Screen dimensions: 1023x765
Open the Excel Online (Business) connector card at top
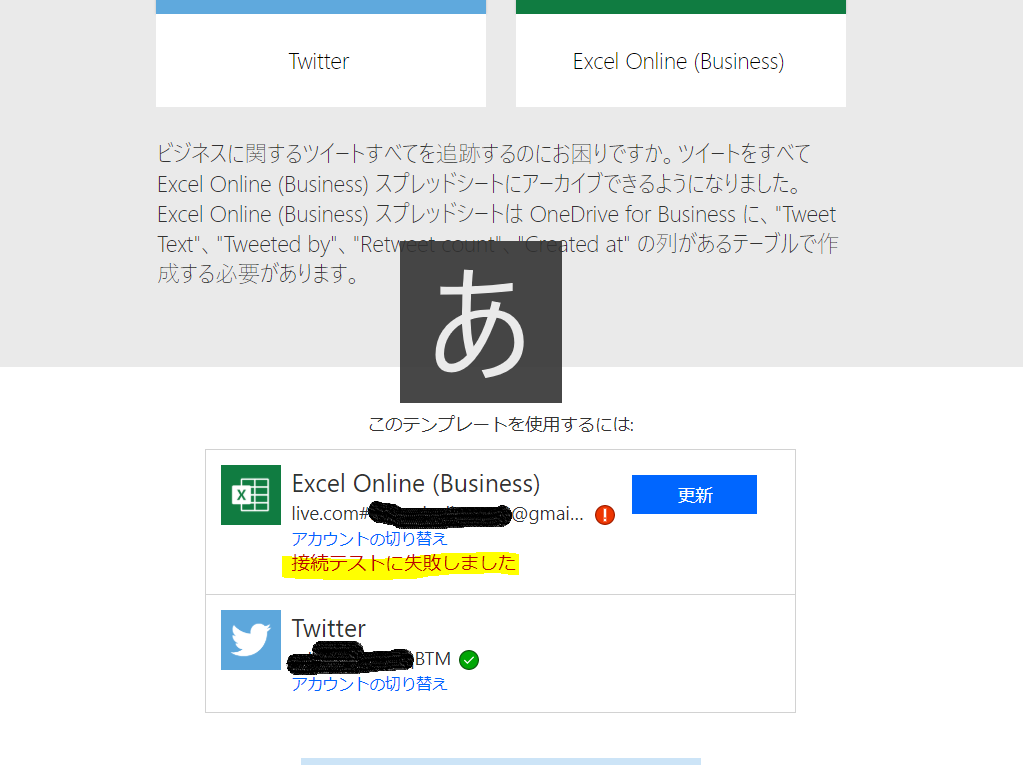point(680,53)
